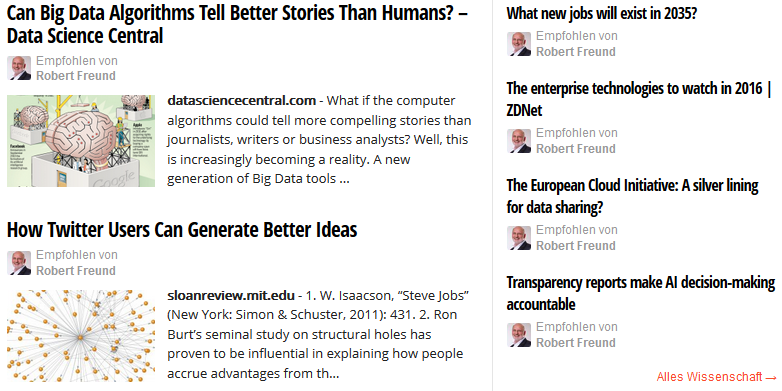The height and width of the screenshot is (391, 782).
Task: Open Transparency reports make AI decision-making accountable
Action: (641, 293)
